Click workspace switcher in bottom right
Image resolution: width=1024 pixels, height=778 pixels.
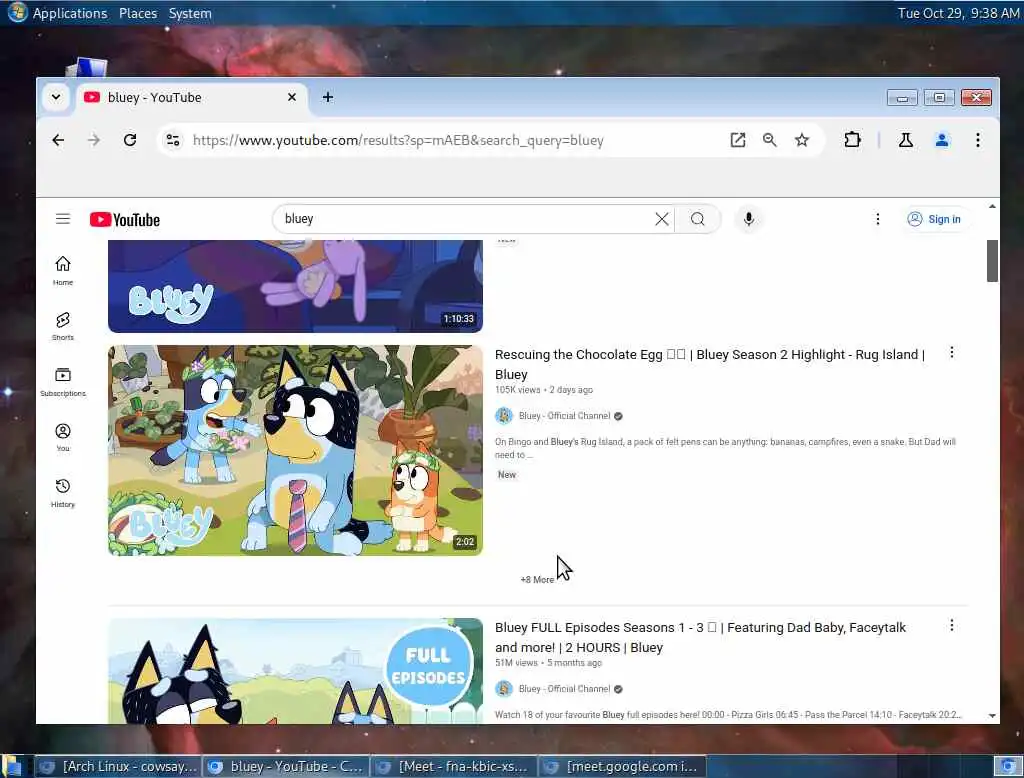[1008, 766]
